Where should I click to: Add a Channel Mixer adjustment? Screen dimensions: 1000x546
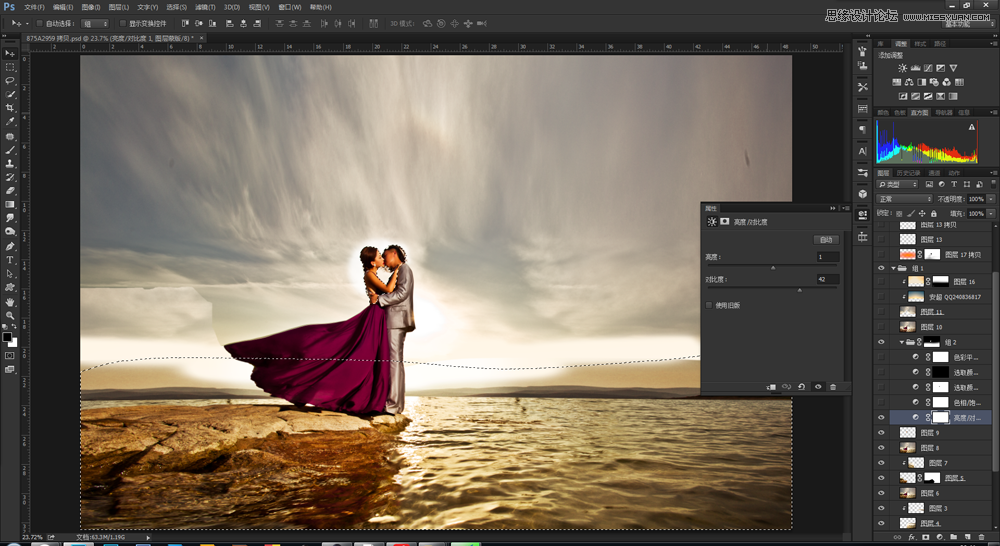[x=946, y=82]
